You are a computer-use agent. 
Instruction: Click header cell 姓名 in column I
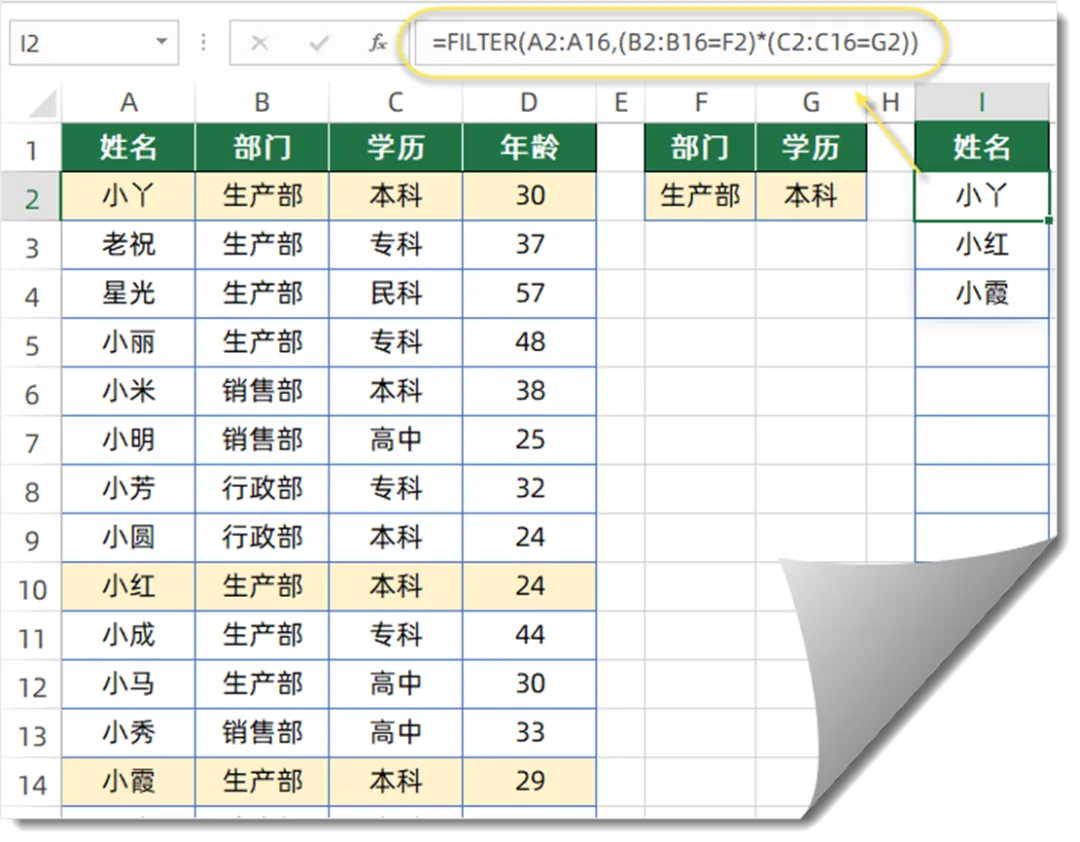tap(982, 147)
